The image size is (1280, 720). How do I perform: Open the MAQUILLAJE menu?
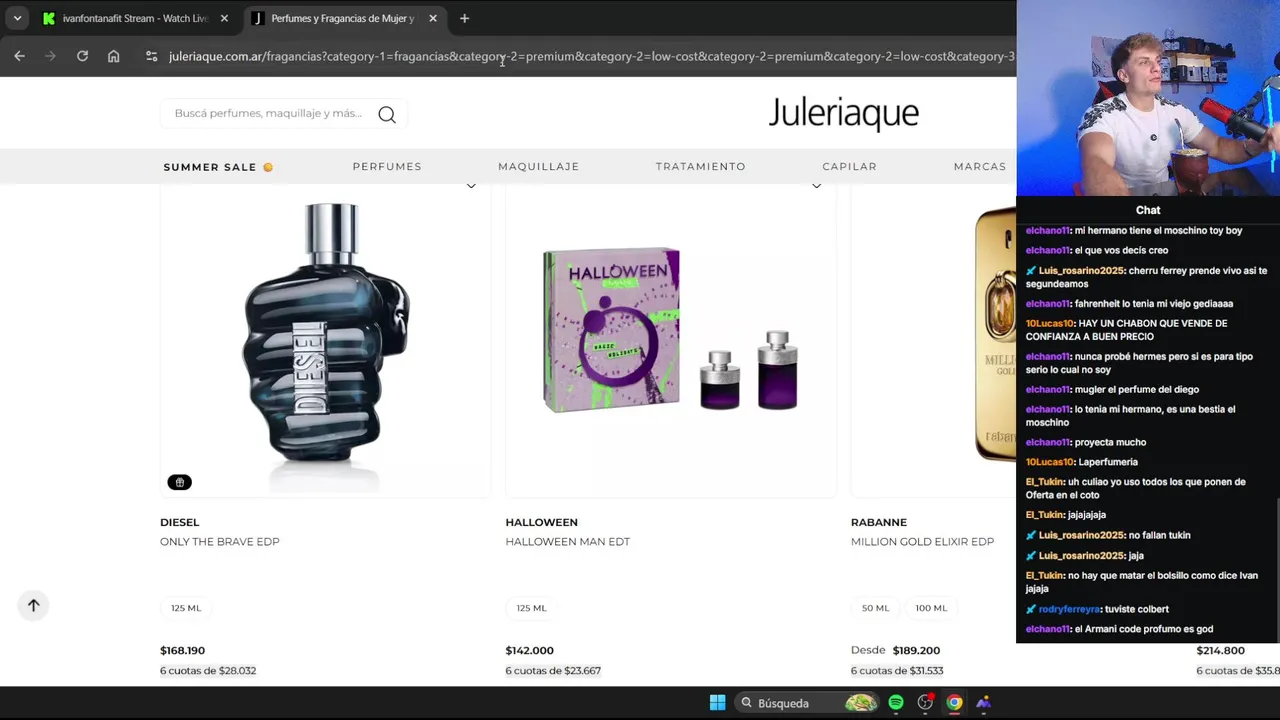[x=538, y=166]
